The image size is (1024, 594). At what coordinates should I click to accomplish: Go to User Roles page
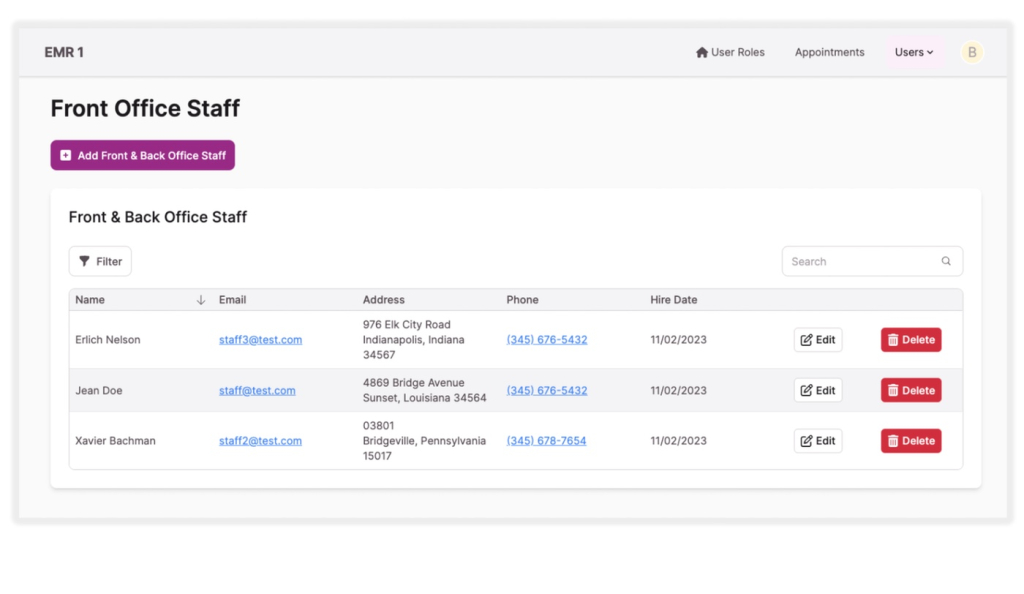pos(737,53)
